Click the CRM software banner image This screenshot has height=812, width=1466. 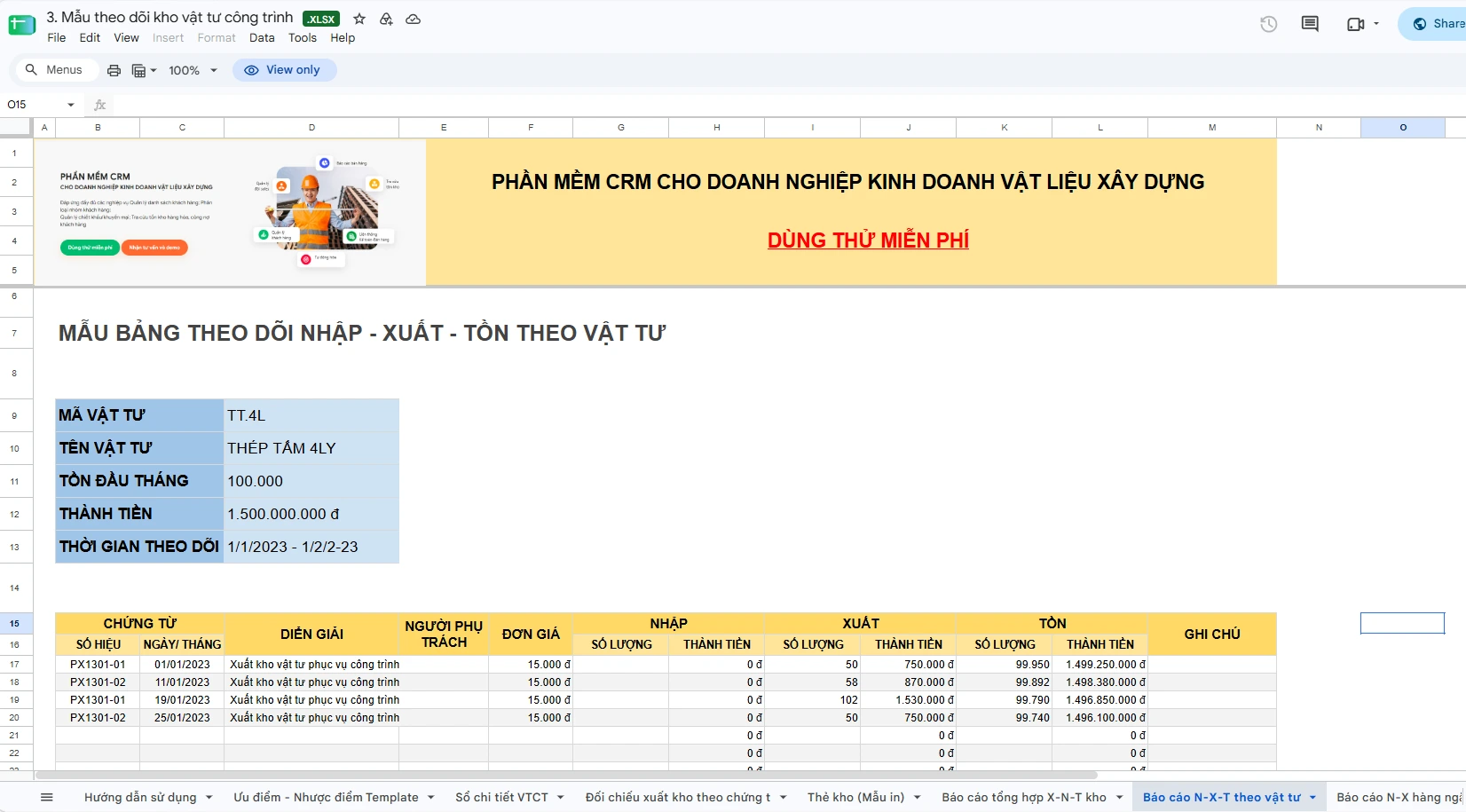pyautogui.click(x=230, y=212)
